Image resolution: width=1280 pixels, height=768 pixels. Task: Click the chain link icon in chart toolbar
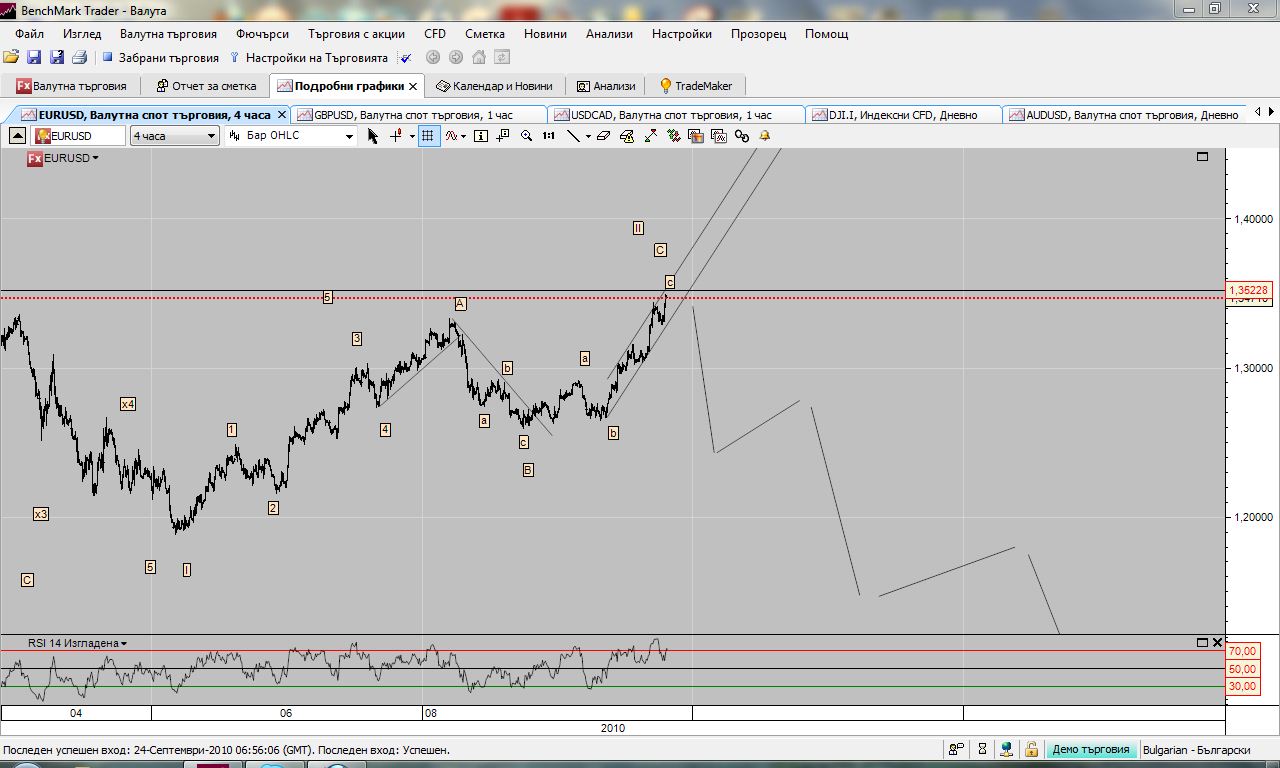[741, 136]
